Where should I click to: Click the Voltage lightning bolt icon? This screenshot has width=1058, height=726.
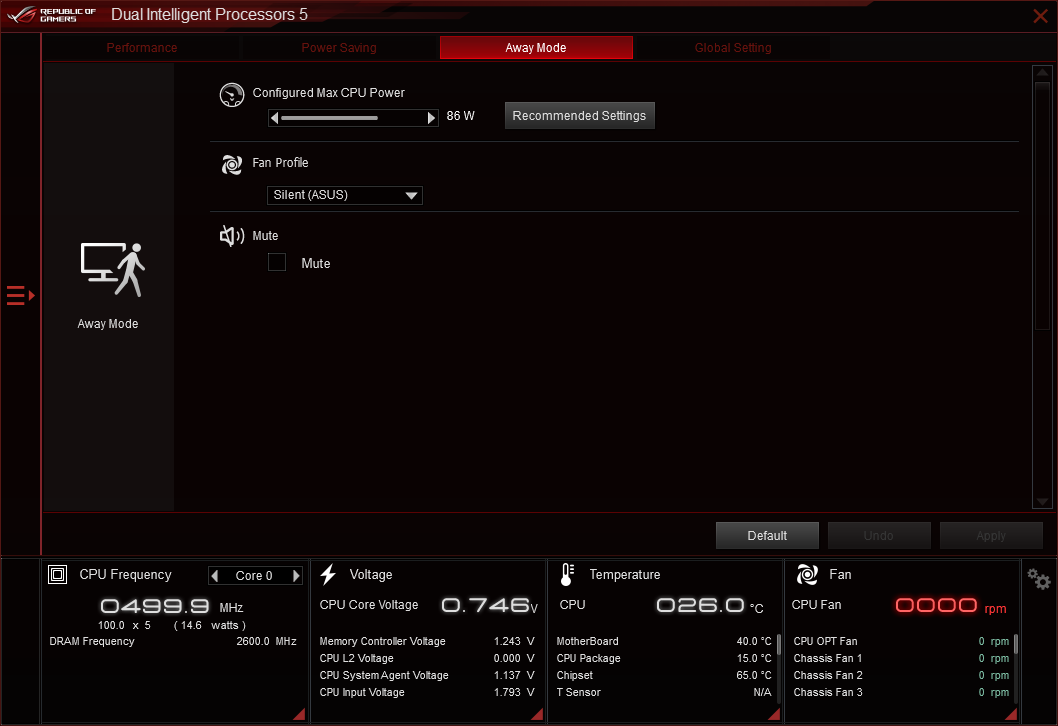coord(328,574)
